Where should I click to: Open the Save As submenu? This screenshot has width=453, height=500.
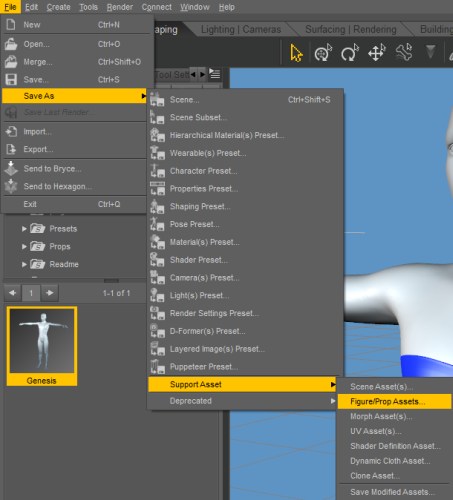tap(74, 96)
